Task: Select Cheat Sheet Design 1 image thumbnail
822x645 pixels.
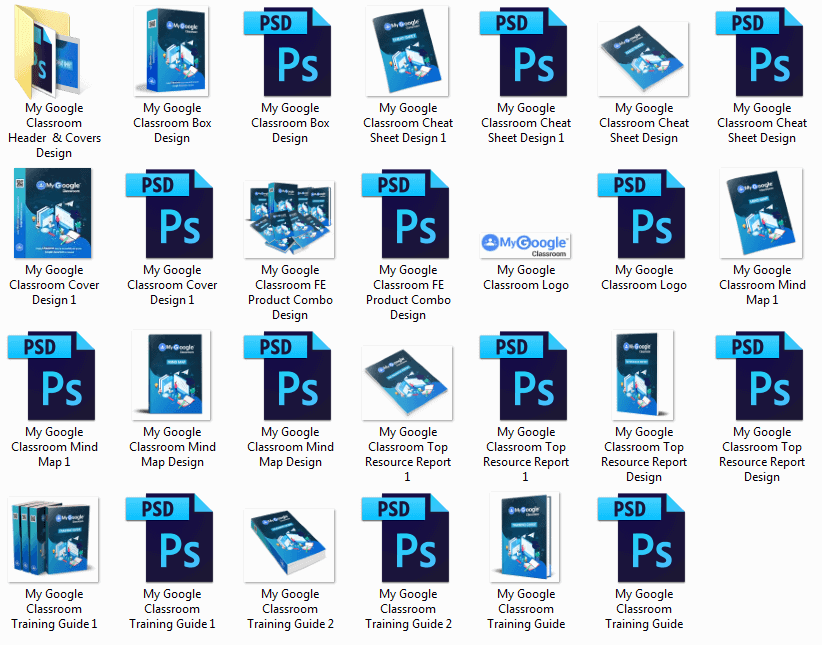Action: (407, 51)
